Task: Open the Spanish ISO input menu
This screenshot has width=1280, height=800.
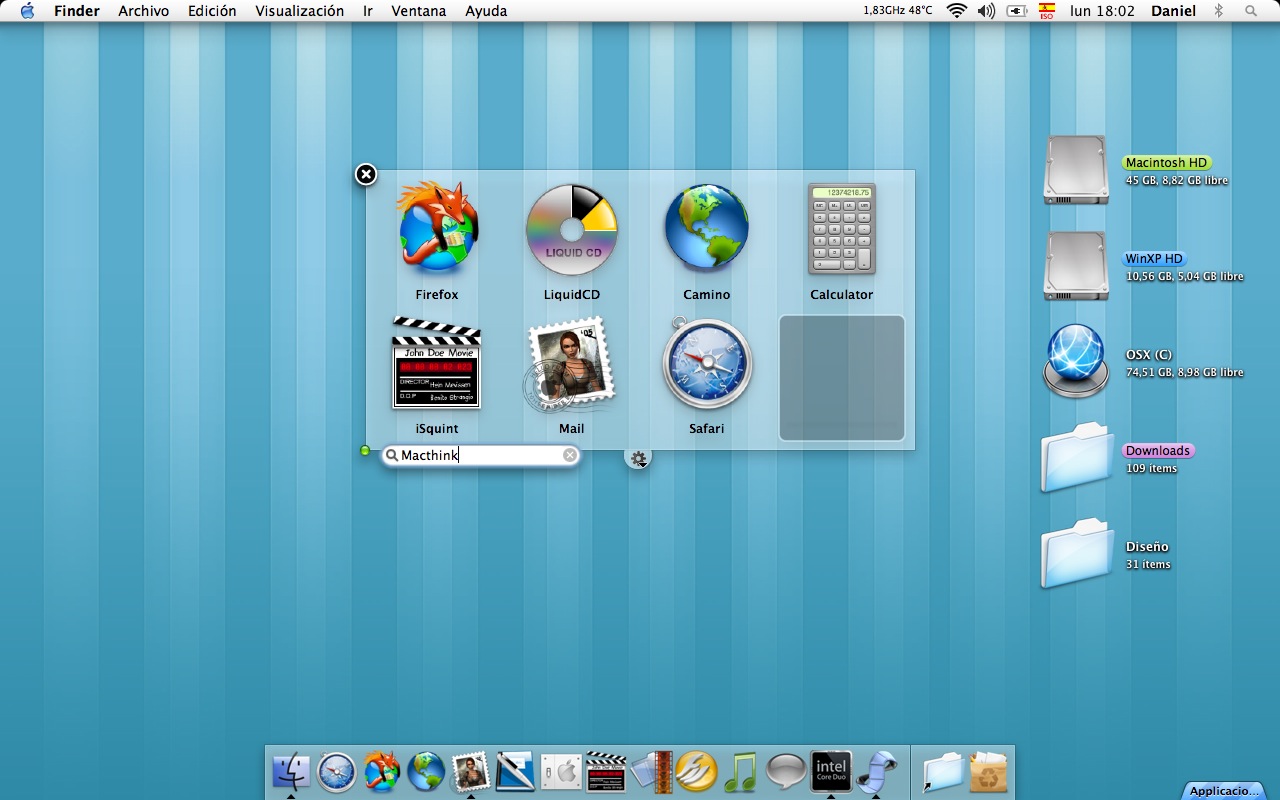Action: [x=1046, y=11]
